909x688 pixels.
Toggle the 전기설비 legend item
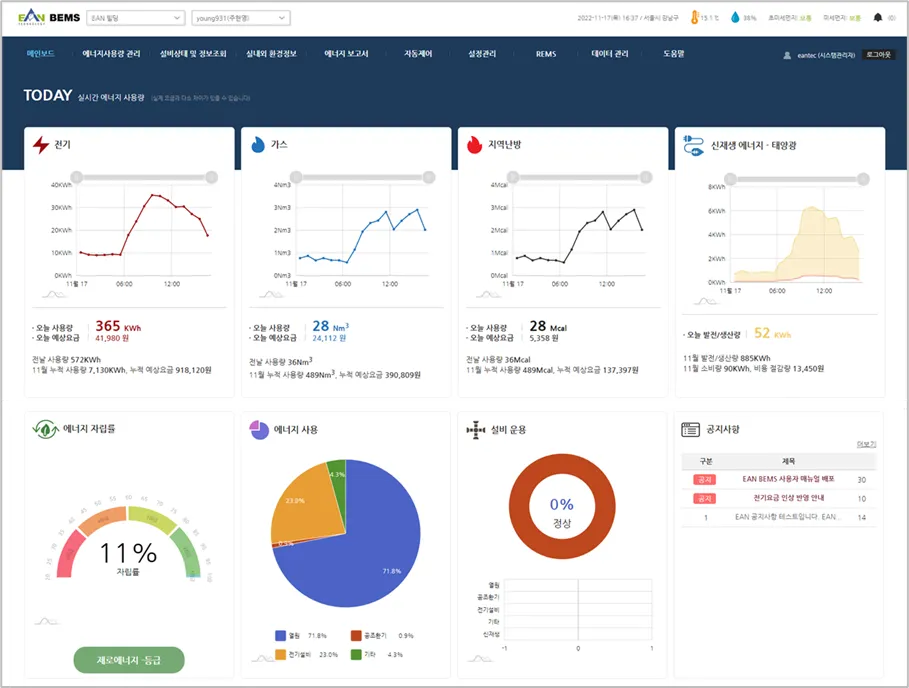306,654
